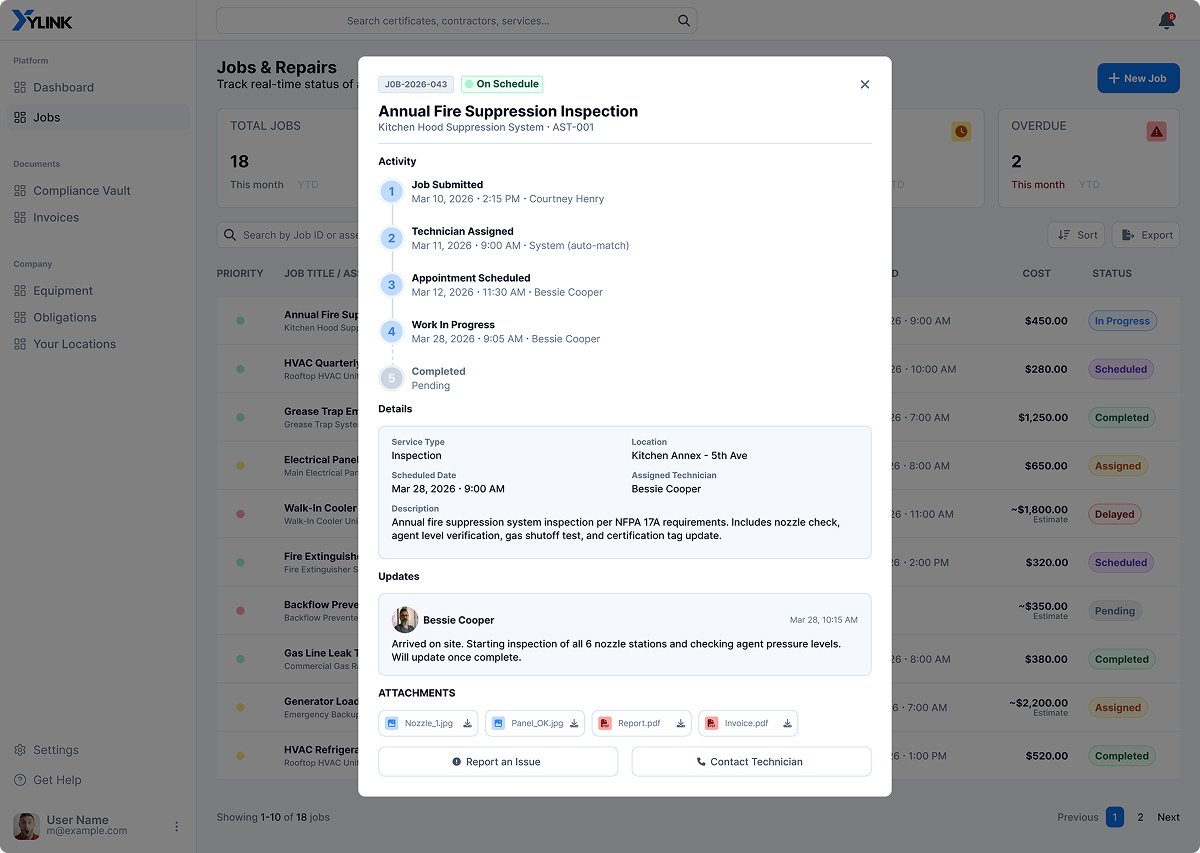Open Invoices in the sidebar
This screenshot has width=1200, height=853.
pos(98,217)
